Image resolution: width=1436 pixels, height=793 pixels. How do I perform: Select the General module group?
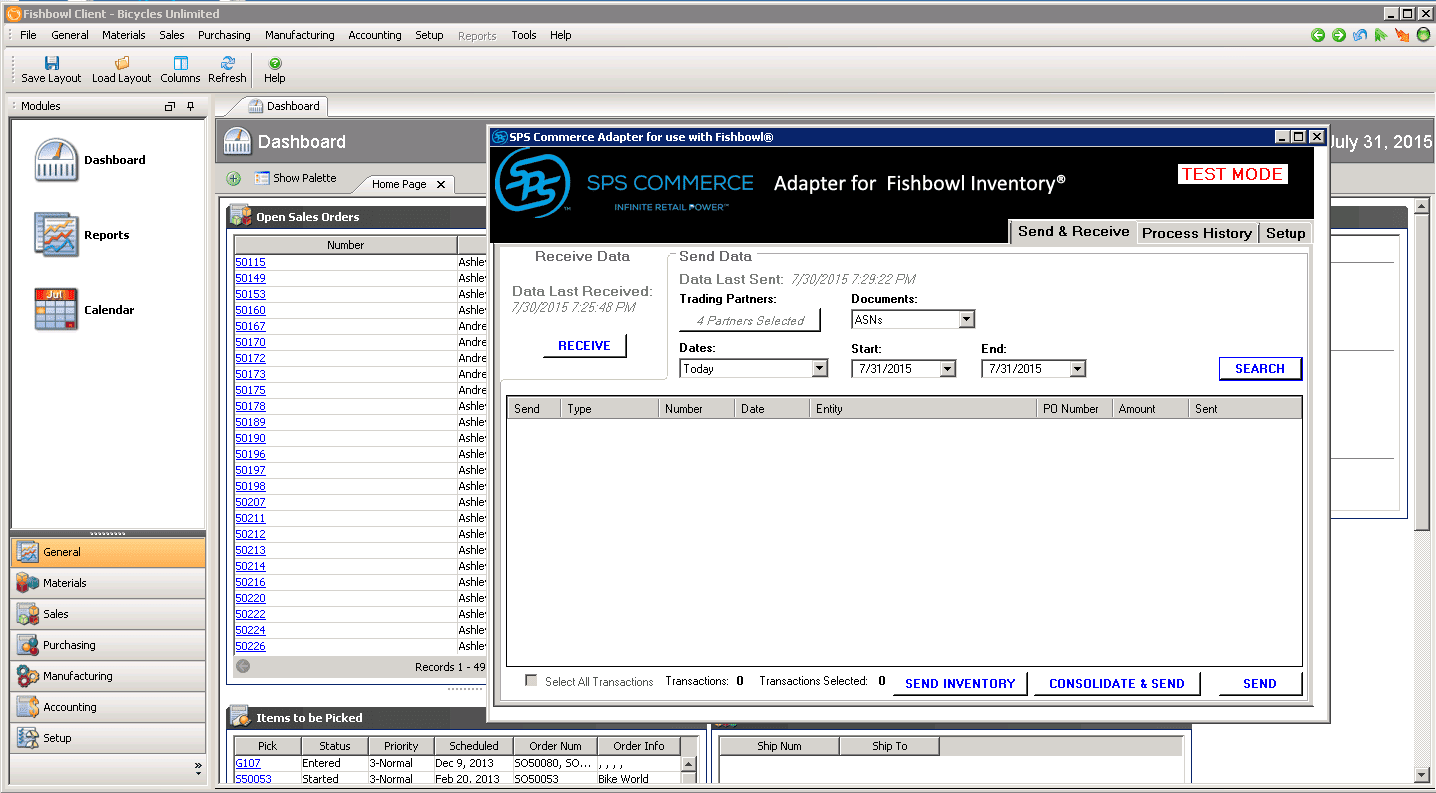pyautogui.click(x=108, y=552)
